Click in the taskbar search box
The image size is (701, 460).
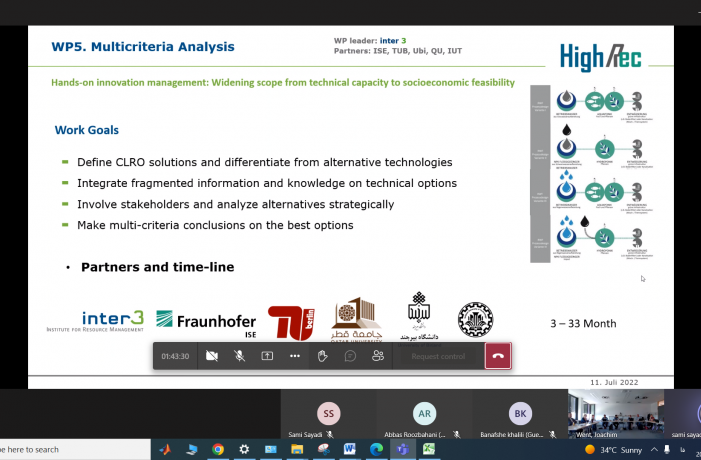tap(75, 449)
